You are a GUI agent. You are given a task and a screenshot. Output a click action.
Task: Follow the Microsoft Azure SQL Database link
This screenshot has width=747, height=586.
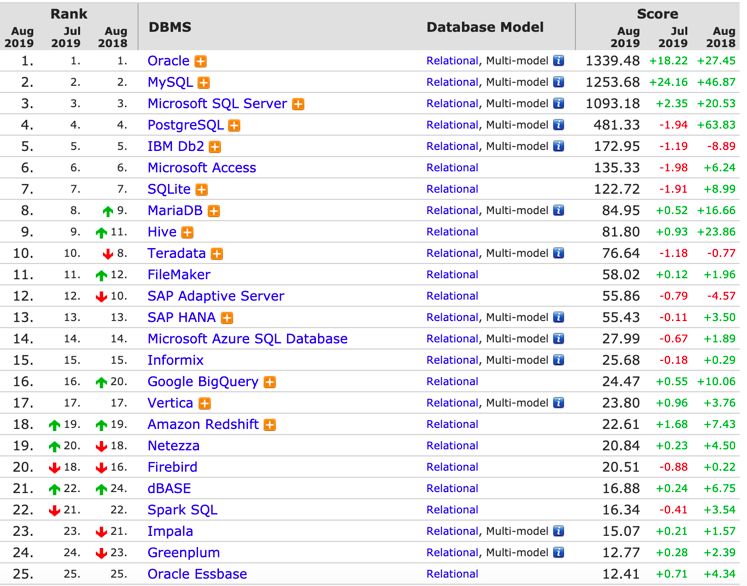click(x=247, y=339)
